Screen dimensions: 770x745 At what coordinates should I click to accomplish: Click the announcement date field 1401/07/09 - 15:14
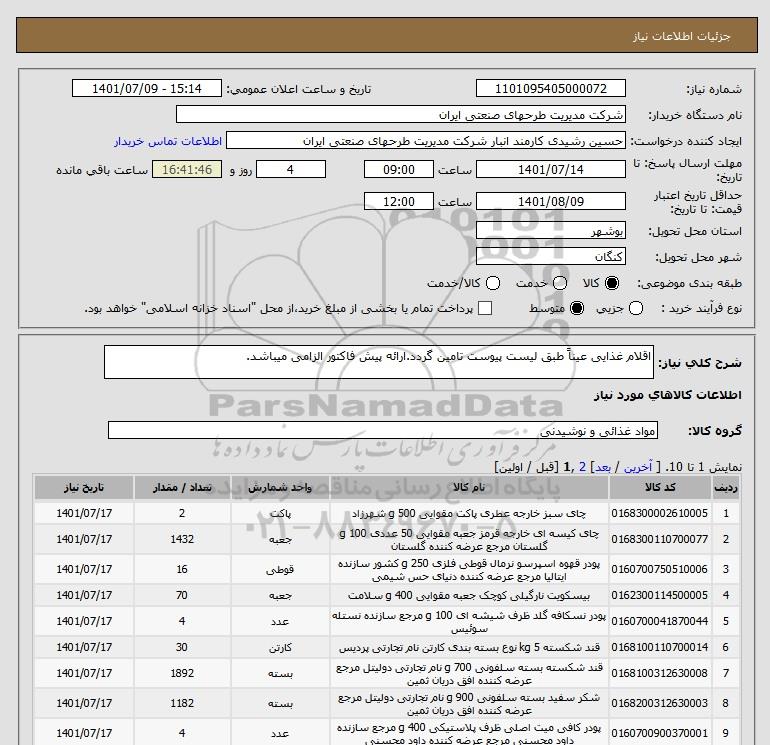[146, 88]
